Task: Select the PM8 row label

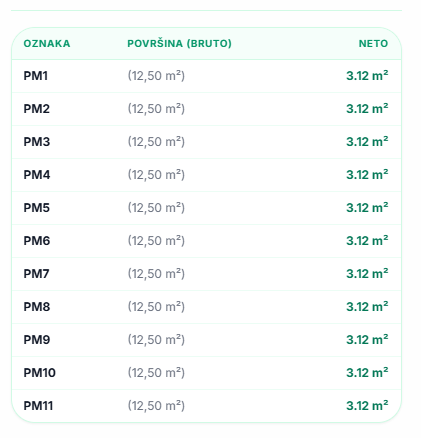Action: tap(37, 307)
